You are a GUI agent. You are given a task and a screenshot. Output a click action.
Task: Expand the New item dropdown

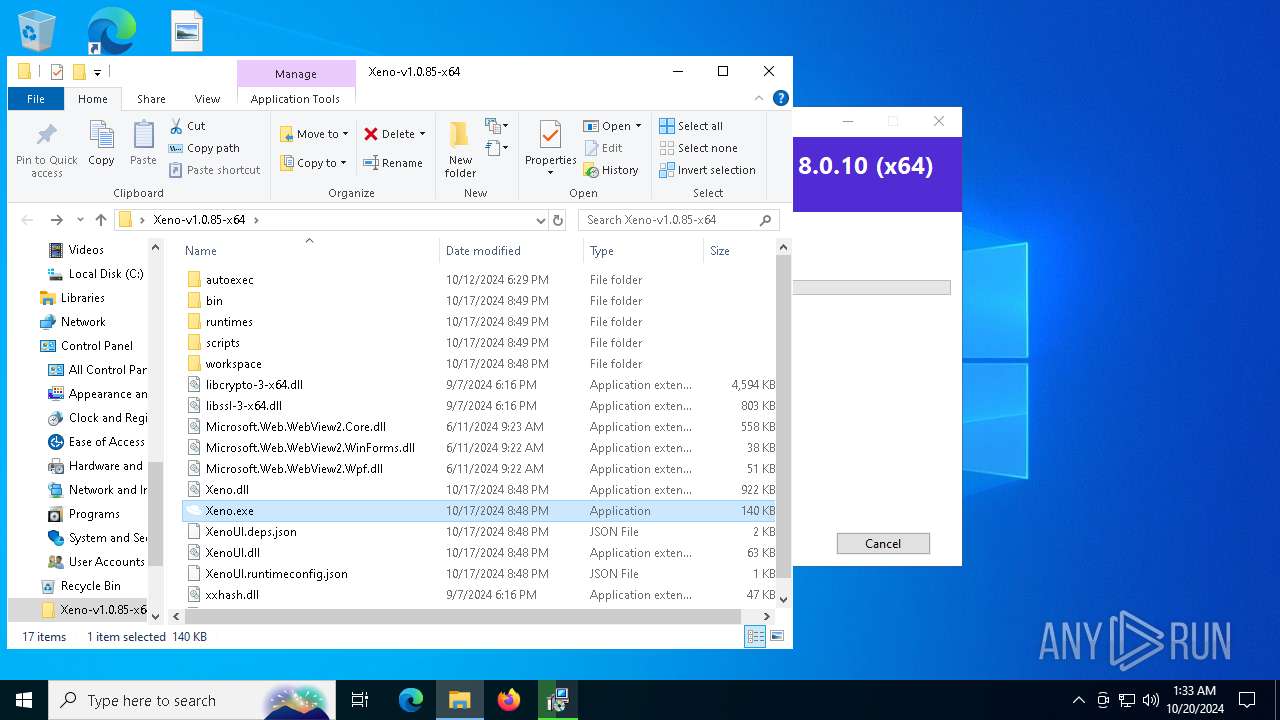click(x=497, y=126)
